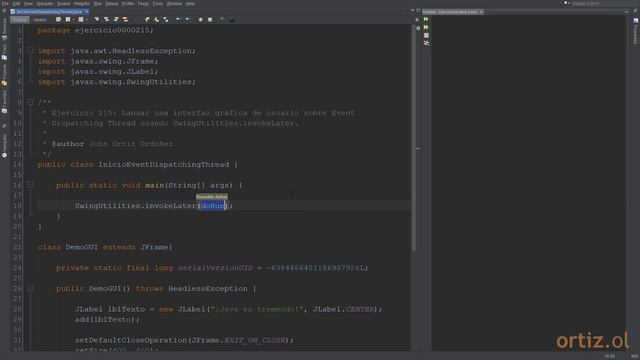Click Find Previous Occurrence icon
Image resolution: width=640 pixels, height=360 pixels.
pos(107,19)
